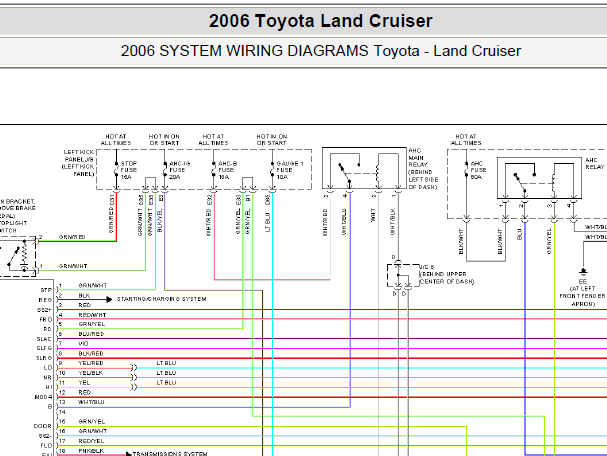Click the AHC RELAY label at right
Screen dimensions: 607x456
point(595,163)
